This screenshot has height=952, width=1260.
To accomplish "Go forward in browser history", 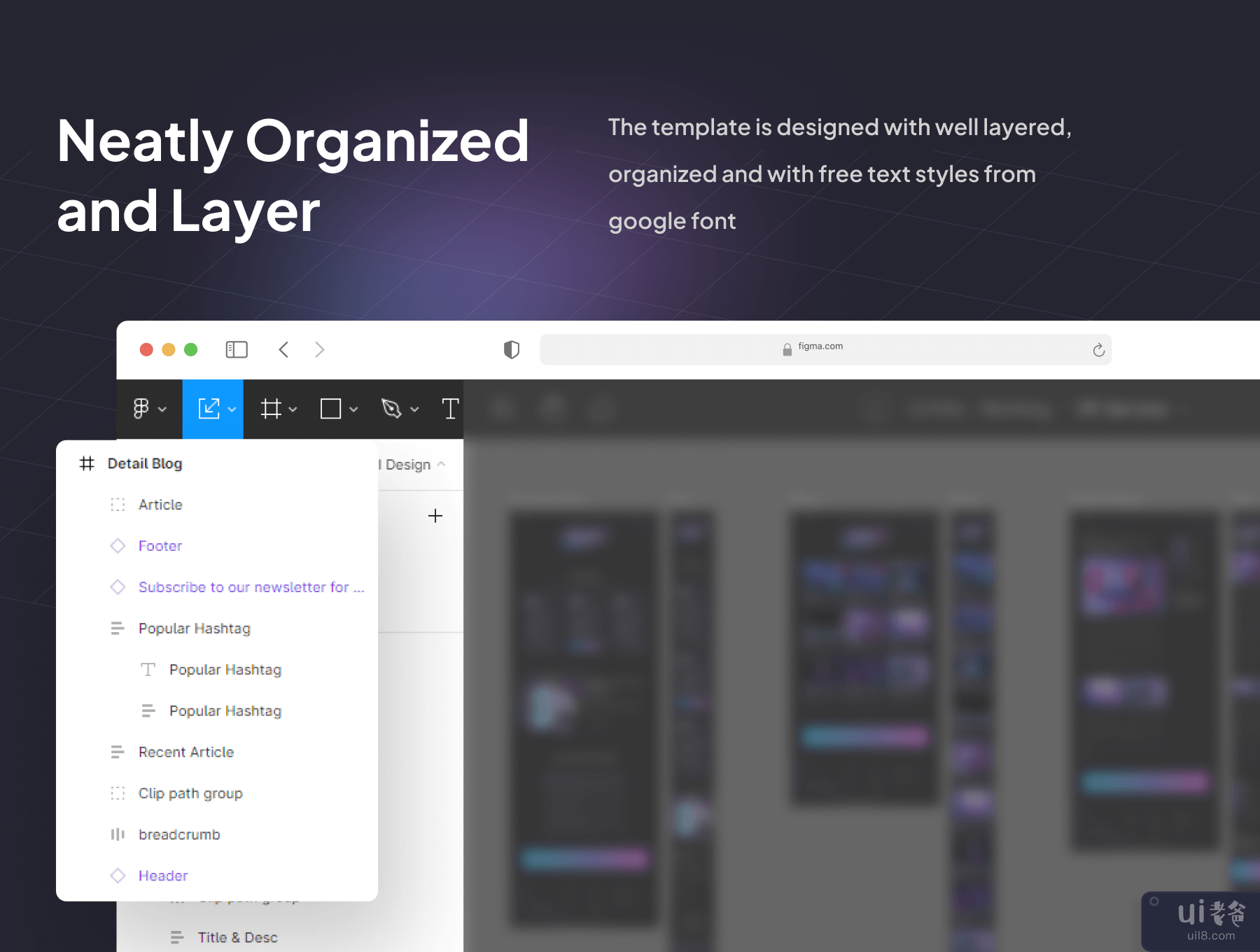I will [320, 349].
